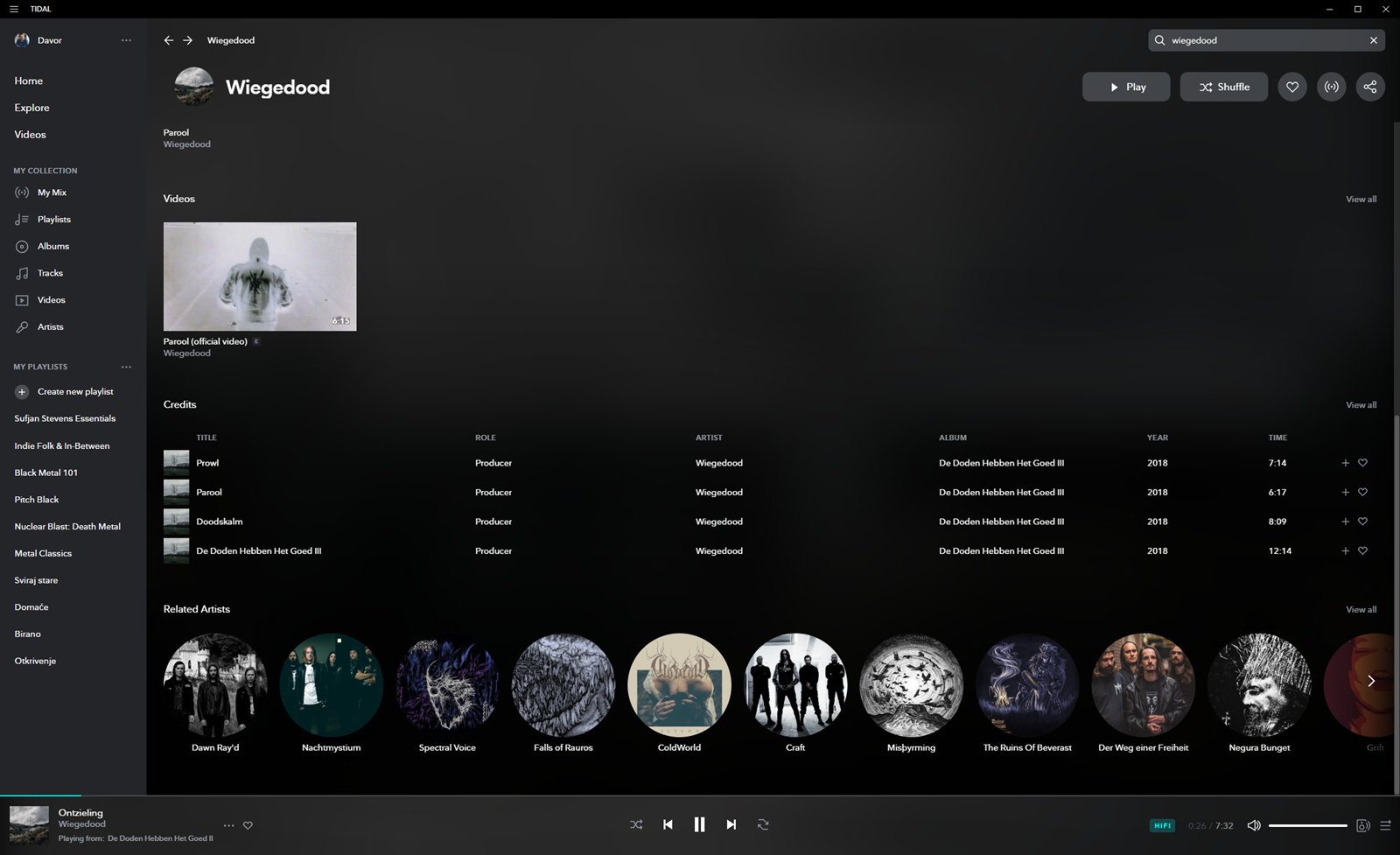
Task: Open the play queue
Action: click(1385, 825)
